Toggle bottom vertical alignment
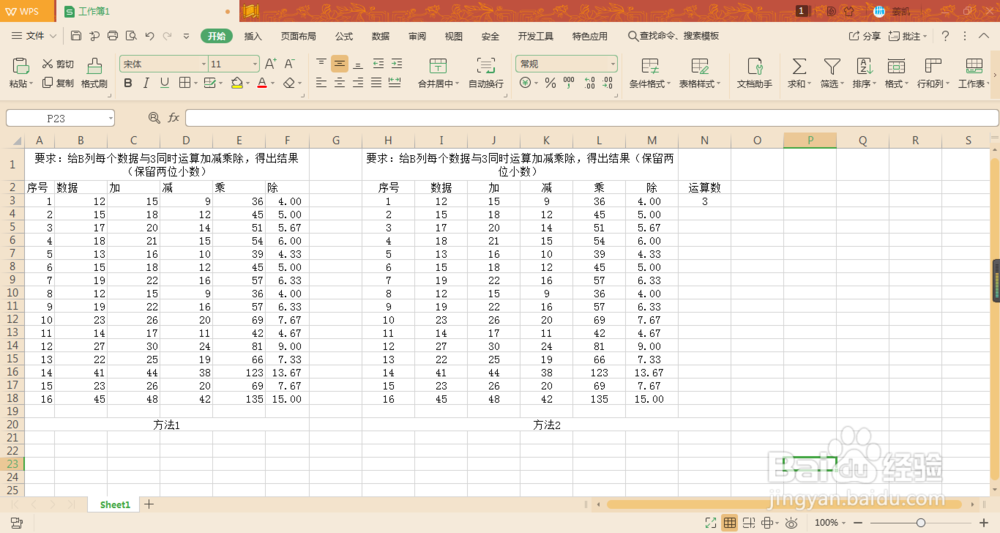The width and height of the screenshot is (1000, 533). (x=358, y=64)
